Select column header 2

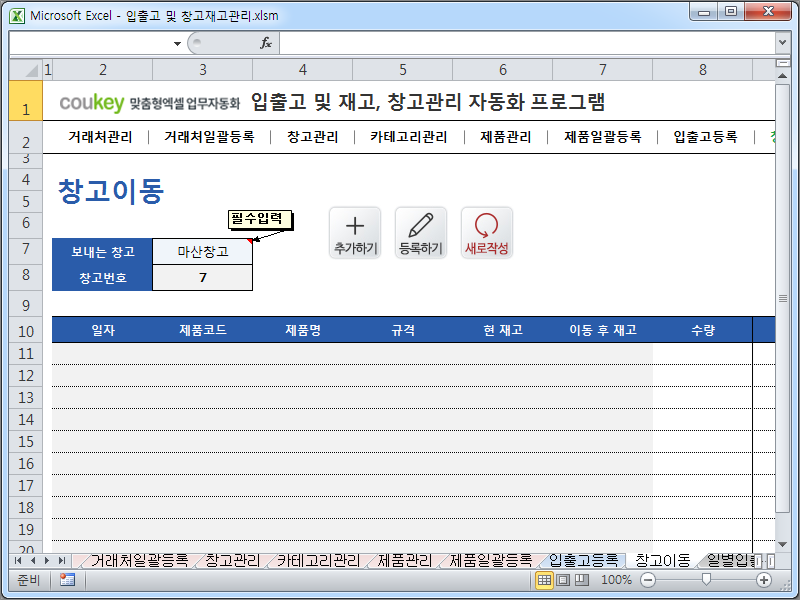pos(103,69)
